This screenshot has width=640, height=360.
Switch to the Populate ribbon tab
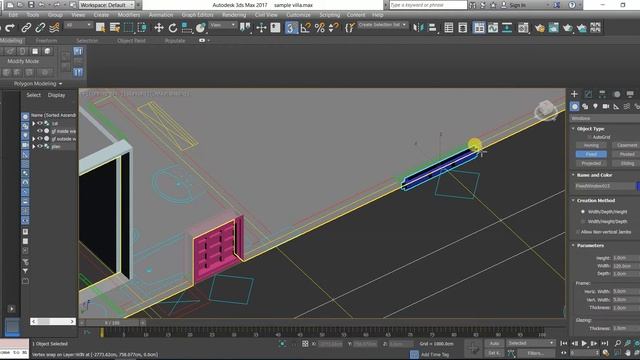(175, 41)
